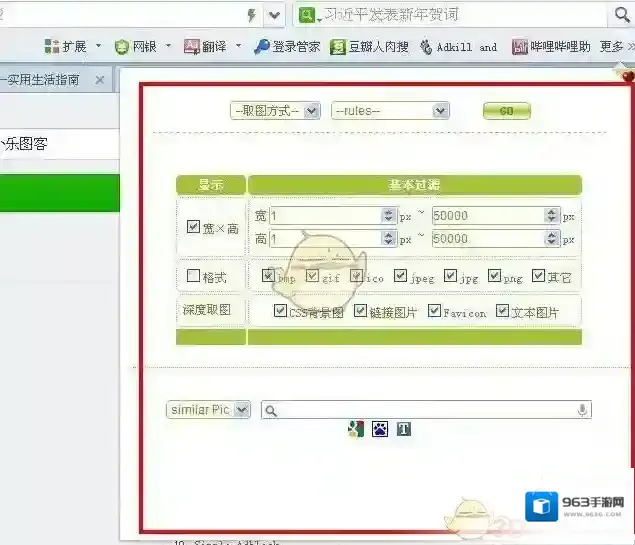Image resolution: width=635 pixels, height=545 pixels.
Task: Open the 取图方式 dropdown
Action: [275, 111]
